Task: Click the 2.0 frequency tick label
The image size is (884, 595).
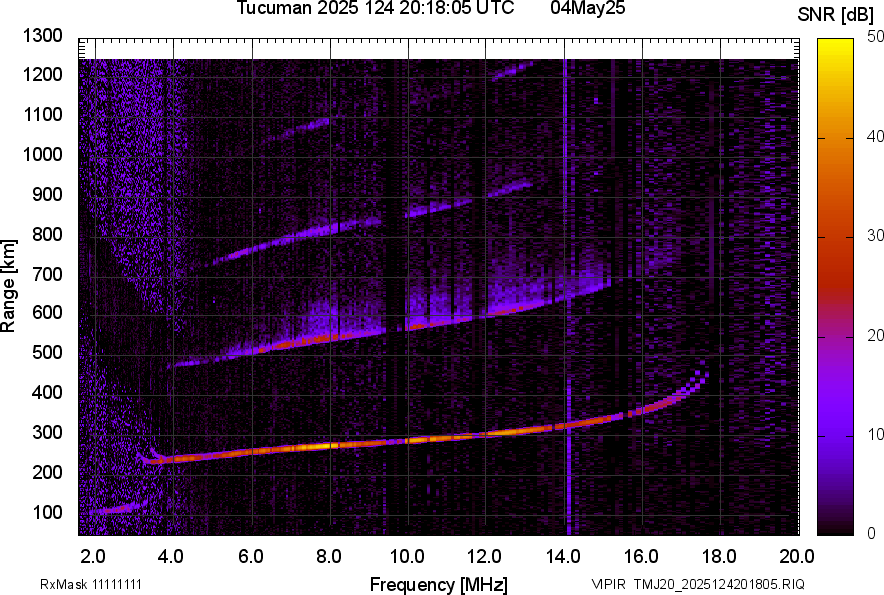Action: [93, 557]
